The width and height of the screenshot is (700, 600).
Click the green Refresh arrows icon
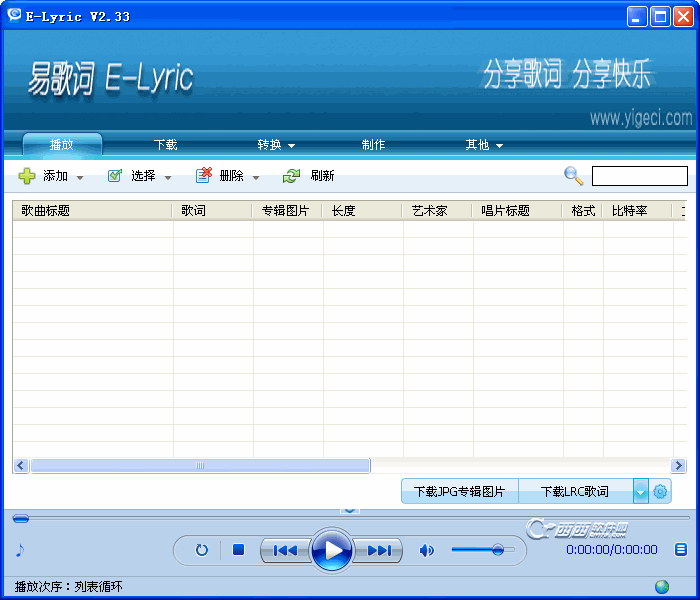pyautogui.click(x=292, y=176)
